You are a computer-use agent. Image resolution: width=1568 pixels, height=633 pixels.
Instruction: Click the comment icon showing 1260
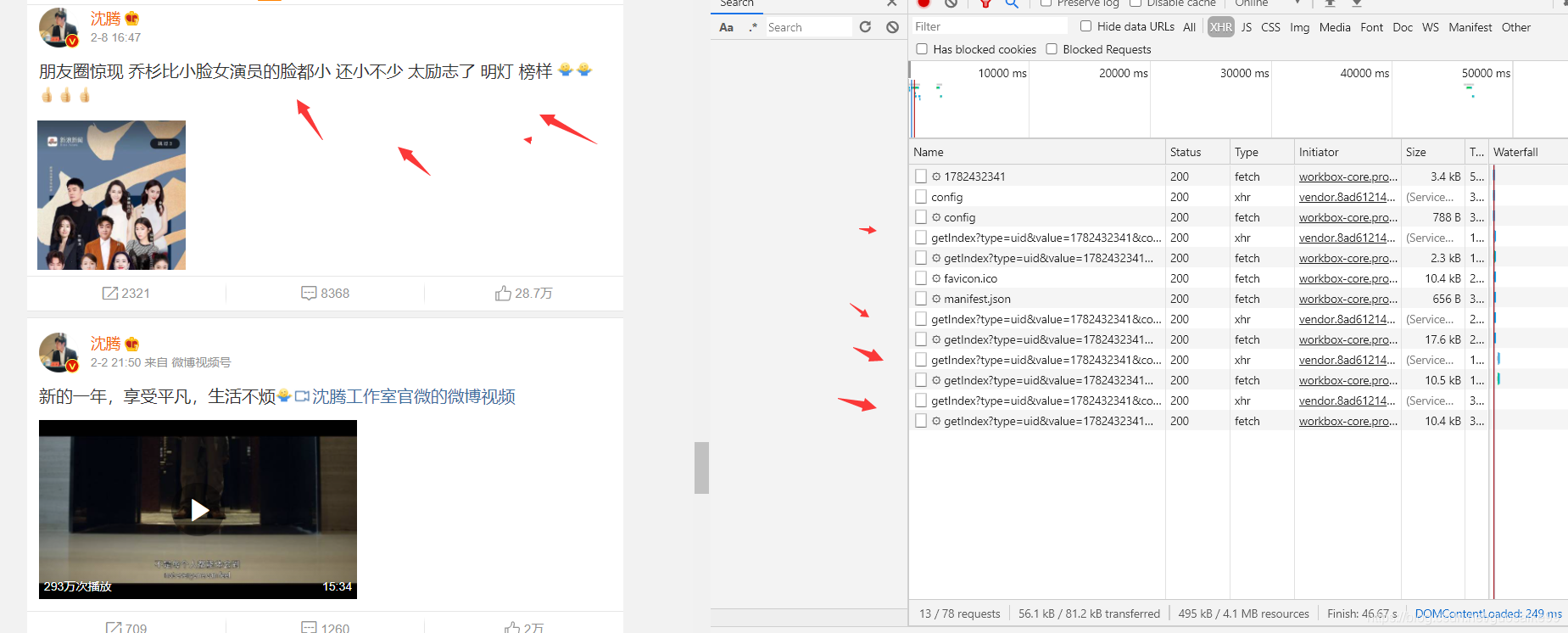pos(309,628)
